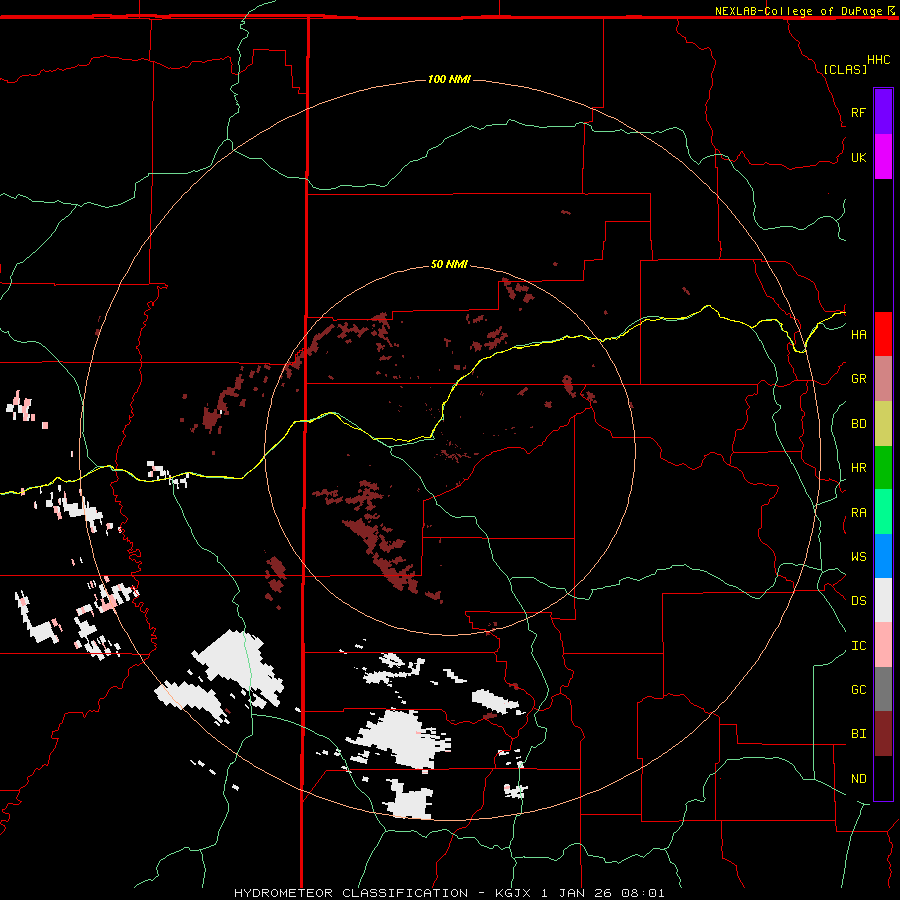Click the GR legend label
The image size is (900, 900).
click(858, 379)
